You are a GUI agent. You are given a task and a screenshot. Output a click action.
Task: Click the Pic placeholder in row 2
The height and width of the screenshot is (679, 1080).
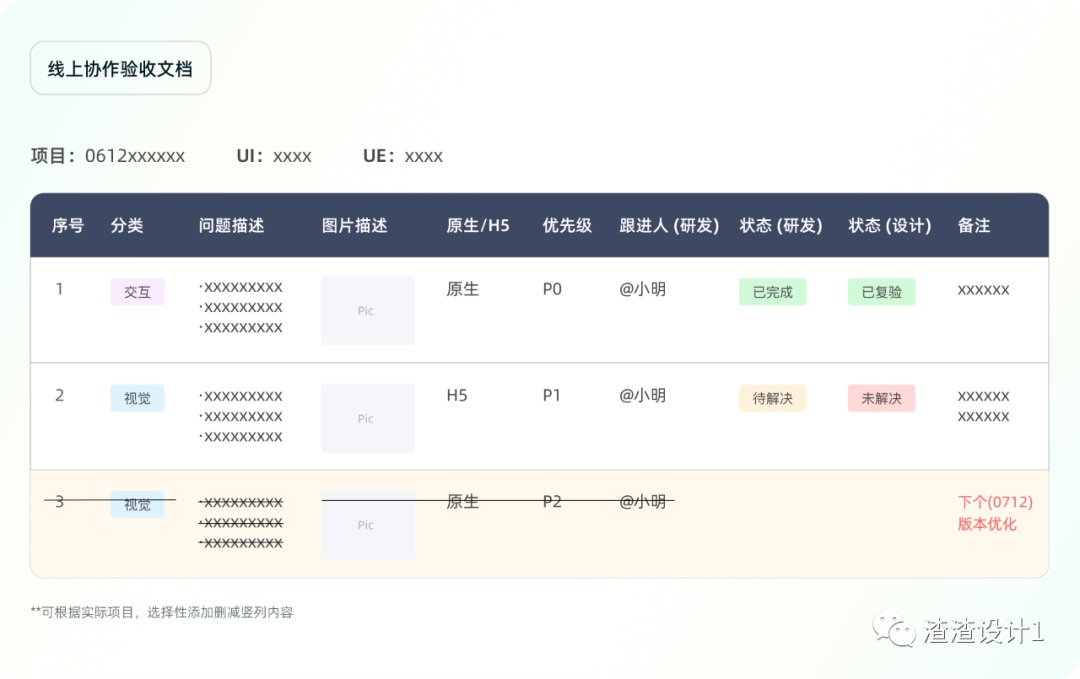tap(367, 418)
